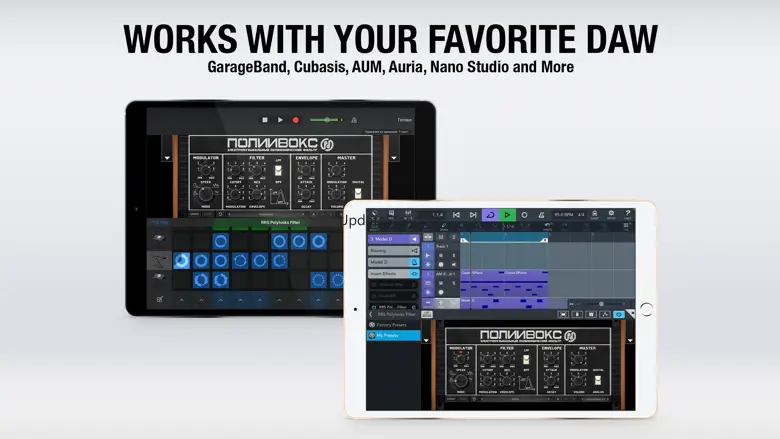Screen dimensions: 780x439
Task: Click the fullscreen expand icon above plugin panel
Action: click(563, 314)
